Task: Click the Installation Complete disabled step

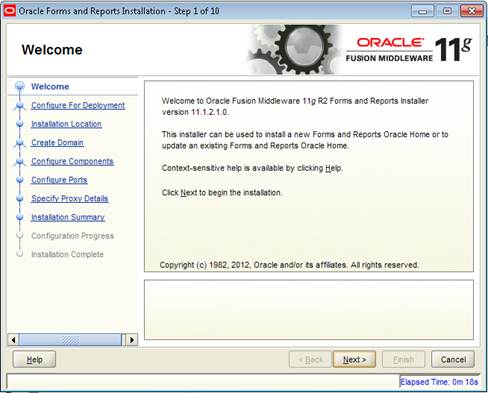Action: [67, 255]
